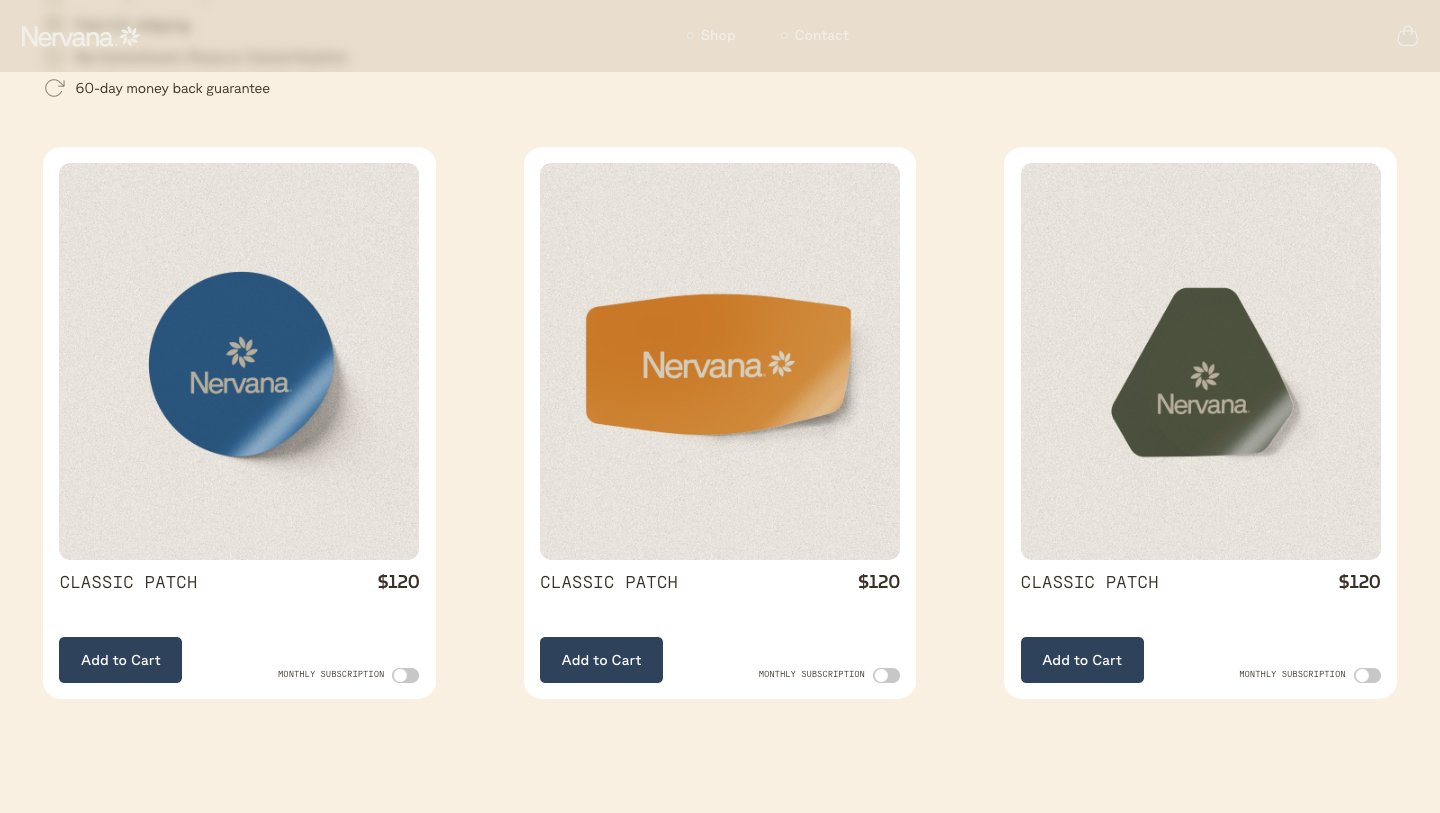Click the Nervana logo in header

click(x=80, y=37)
